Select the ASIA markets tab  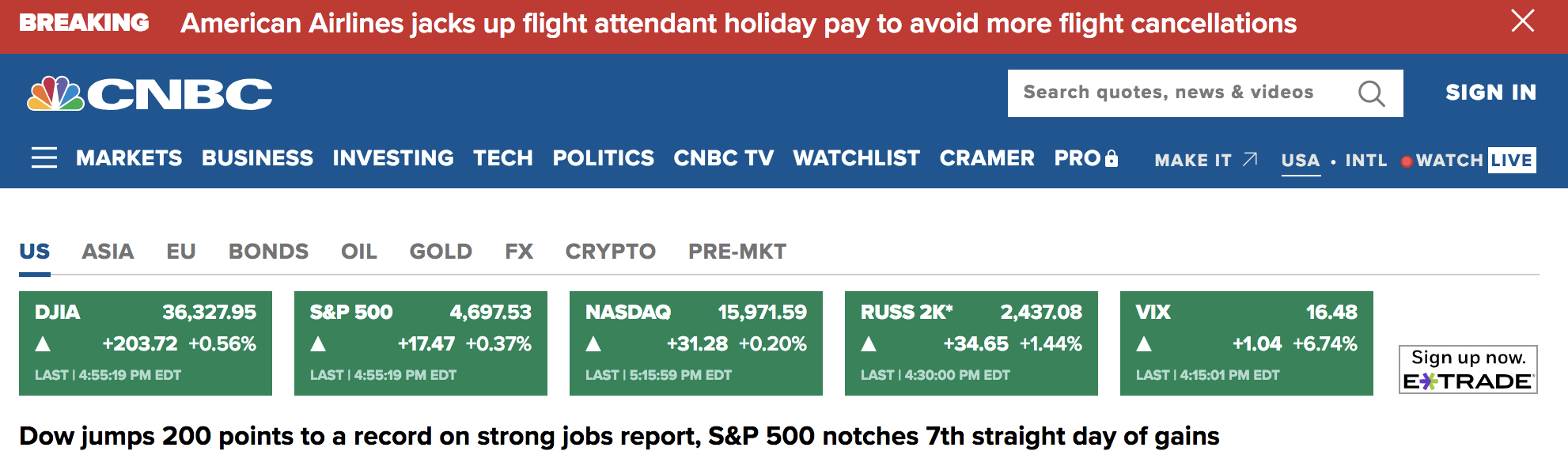coord(108,252)
